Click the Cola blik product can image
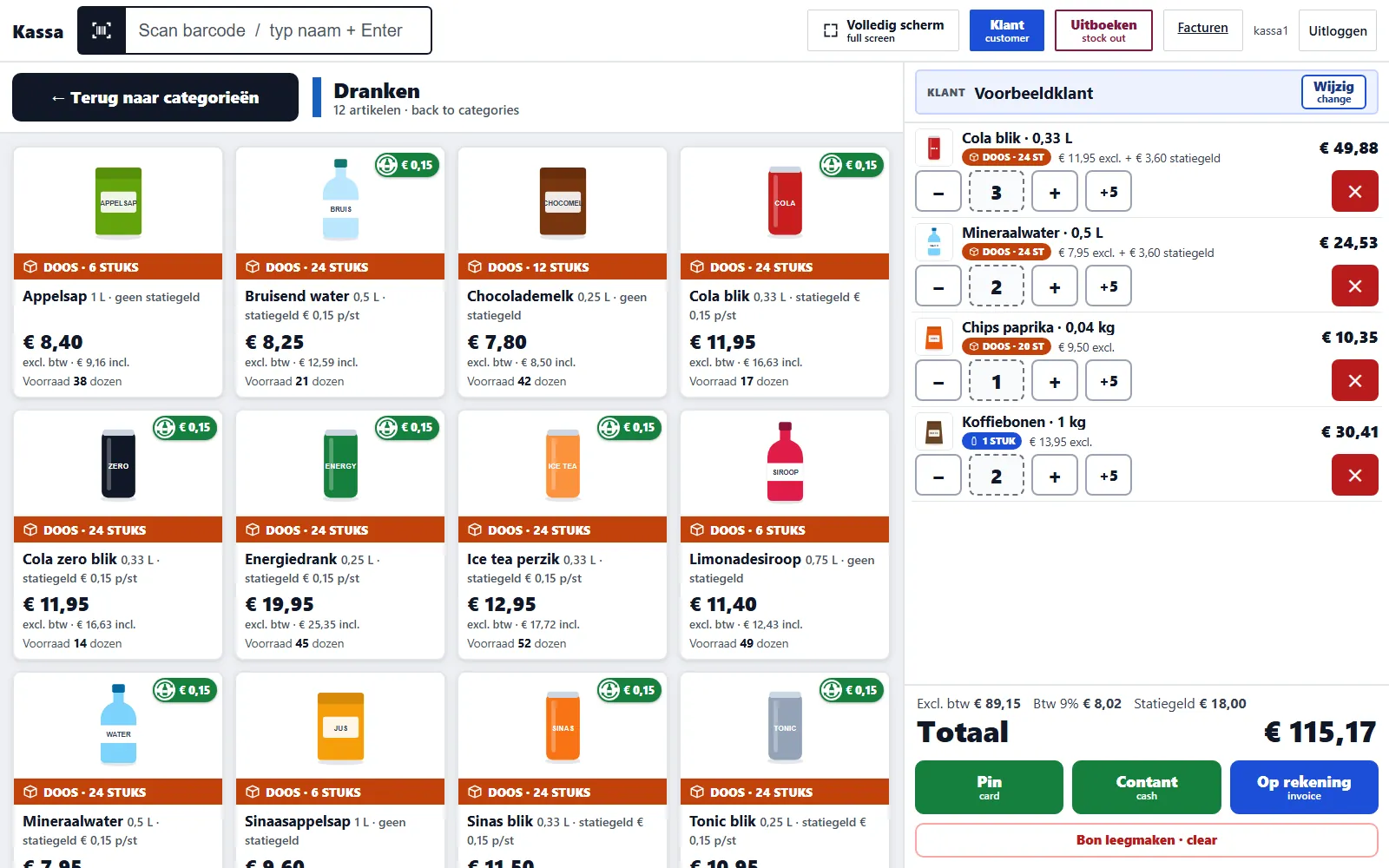Image resolution: width=1389 pixels, height=868 pixels. (785, 201)
